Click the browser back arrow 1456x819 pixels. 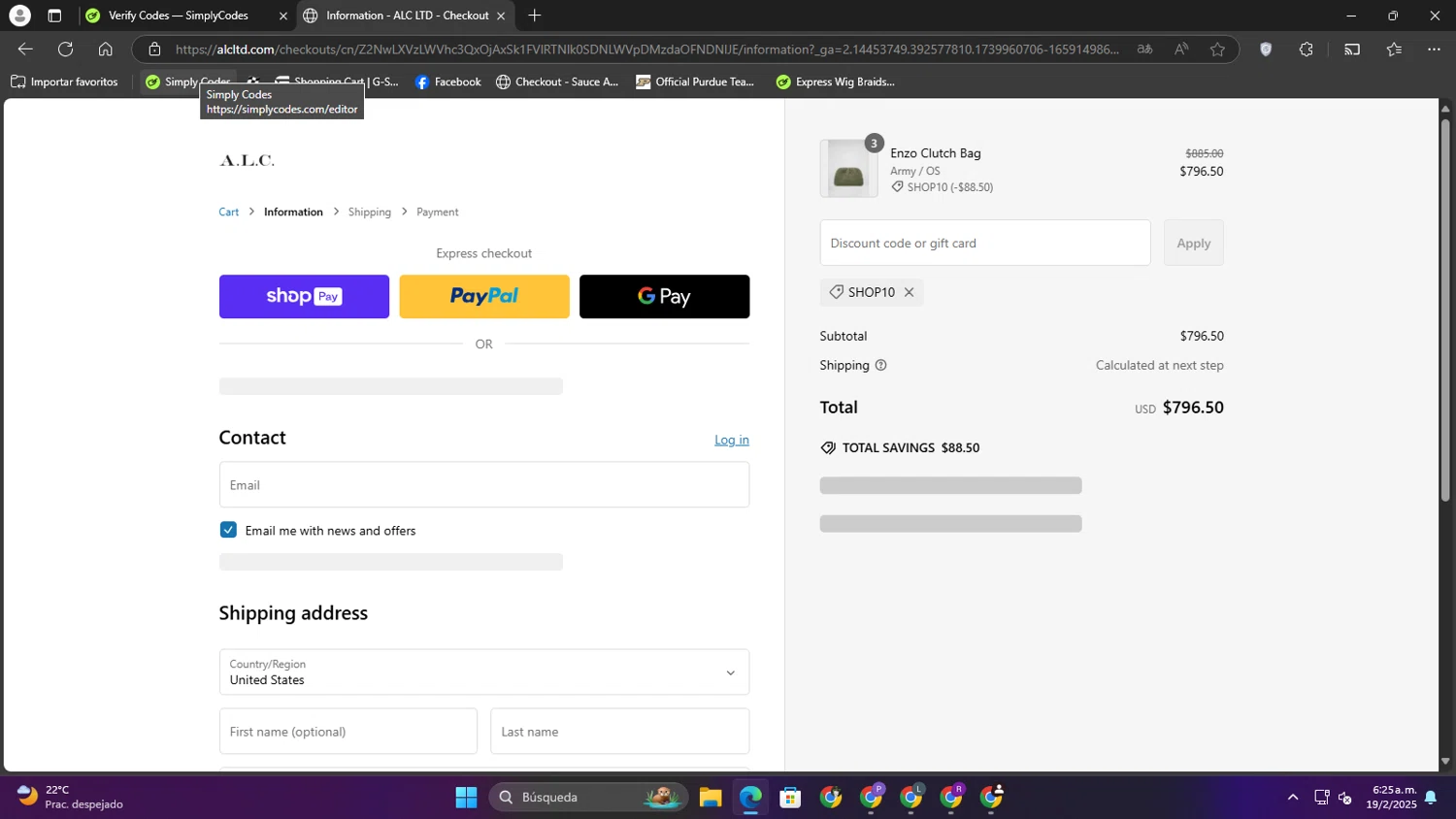coord(25,49)
